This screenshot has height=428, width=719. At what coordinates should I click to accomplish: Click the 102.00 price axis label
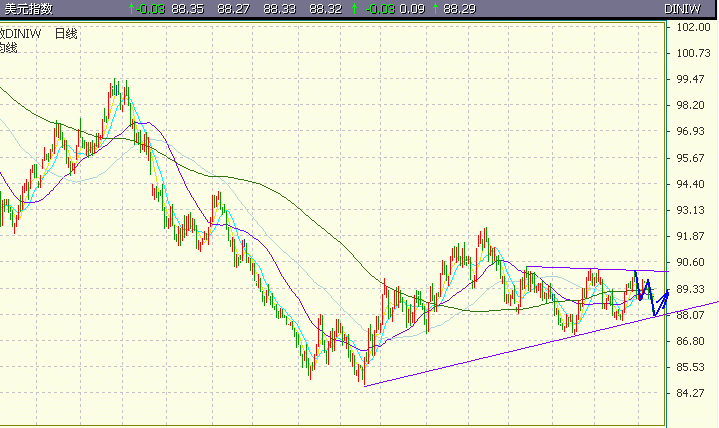(693, 27)
